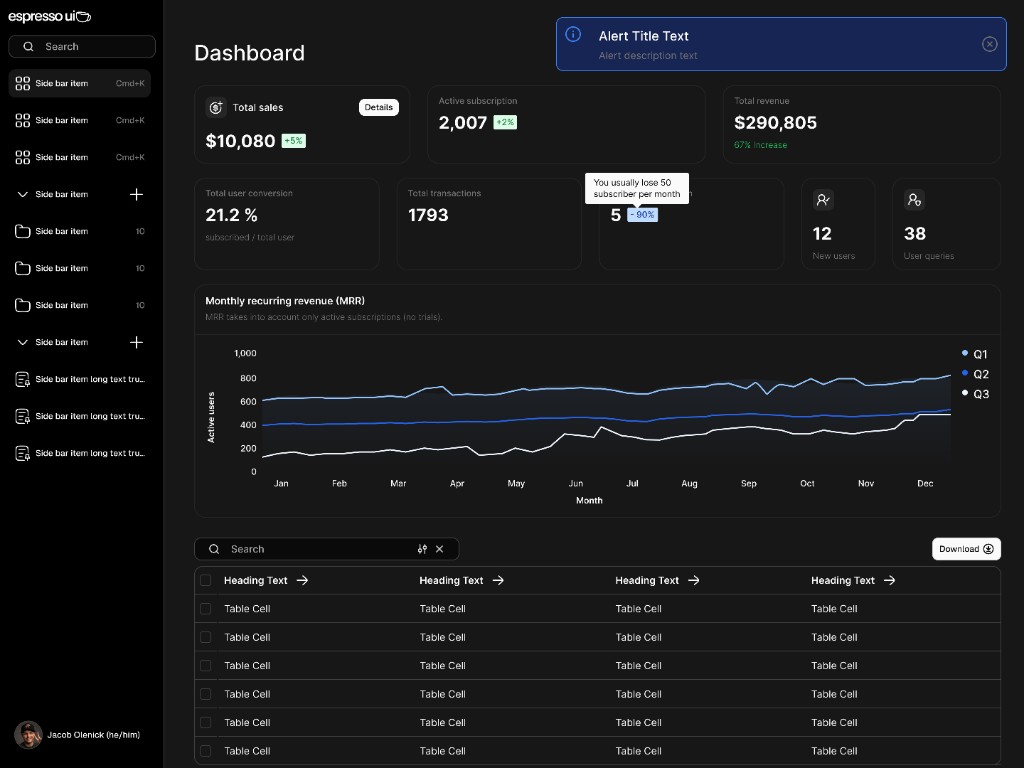
Task: Dismiss the Alert Title Text banner
Action: [x=989, y=44]
